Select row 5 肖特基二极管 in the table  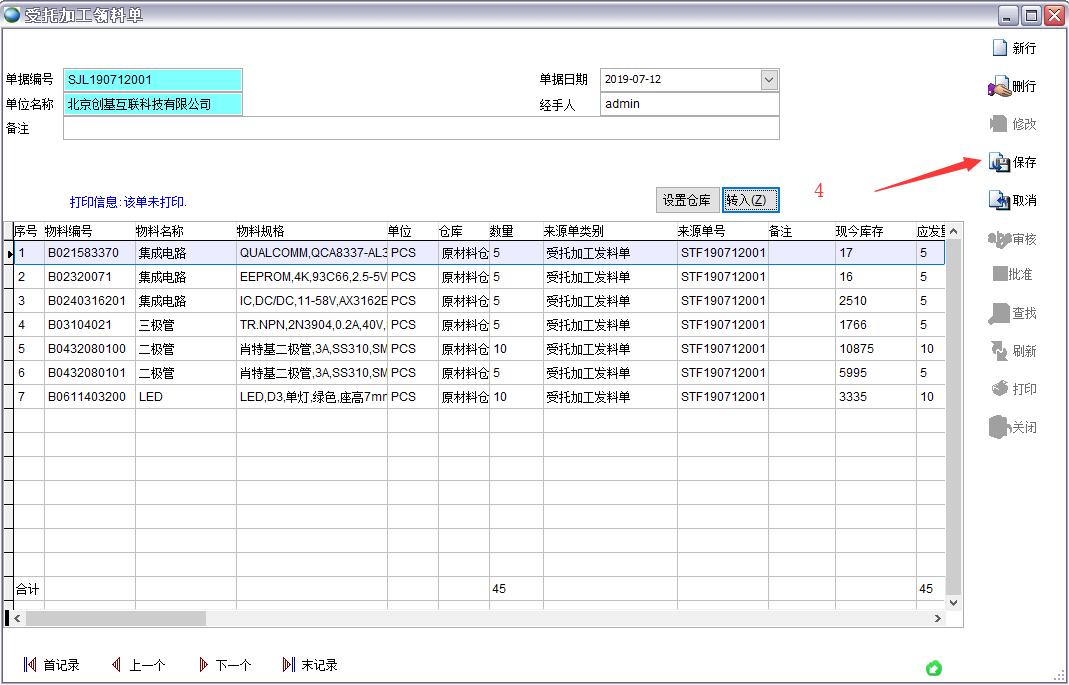(300, 349)
